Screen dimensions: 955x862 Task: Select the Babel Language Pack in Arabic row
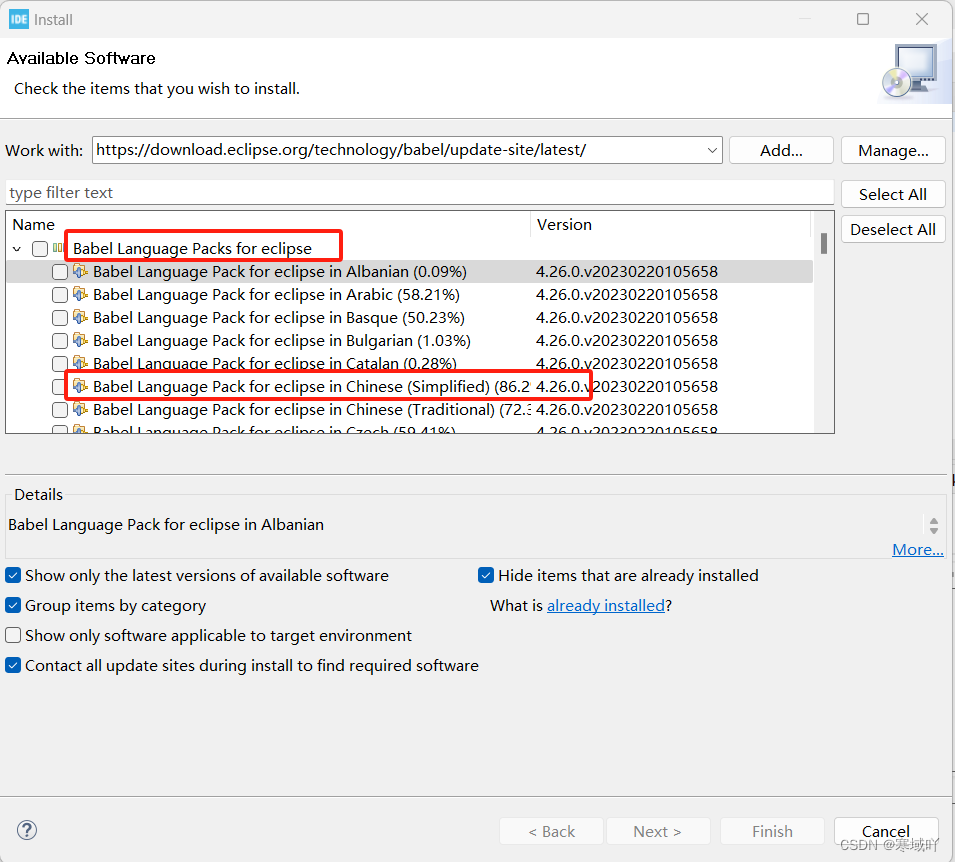[x=410, y=295]
